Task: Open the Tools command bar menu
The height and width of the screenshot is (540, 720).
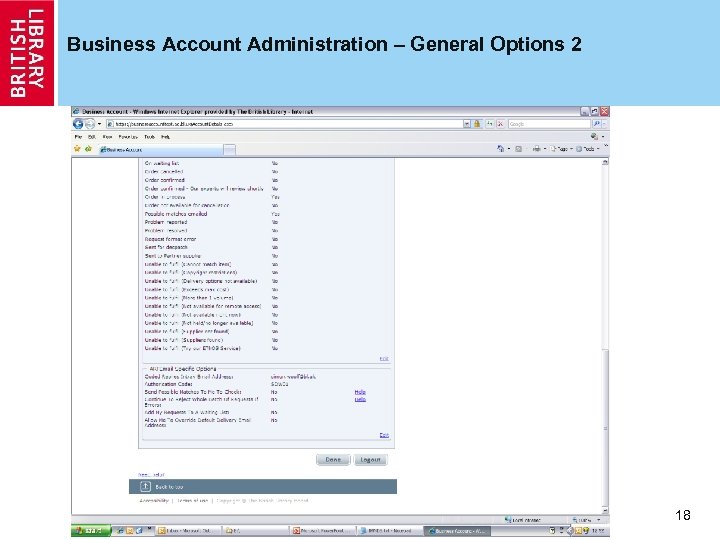Action: pyautogui.click(x=588, y=149)
